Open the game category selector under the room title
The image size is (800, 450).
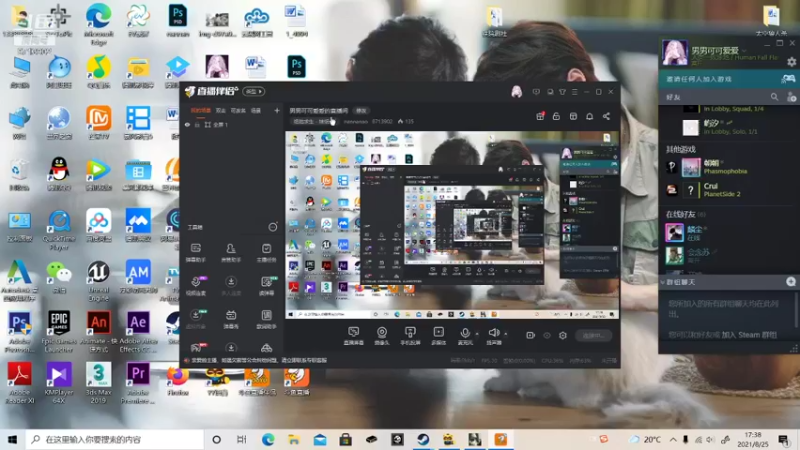tap(312, 121)
